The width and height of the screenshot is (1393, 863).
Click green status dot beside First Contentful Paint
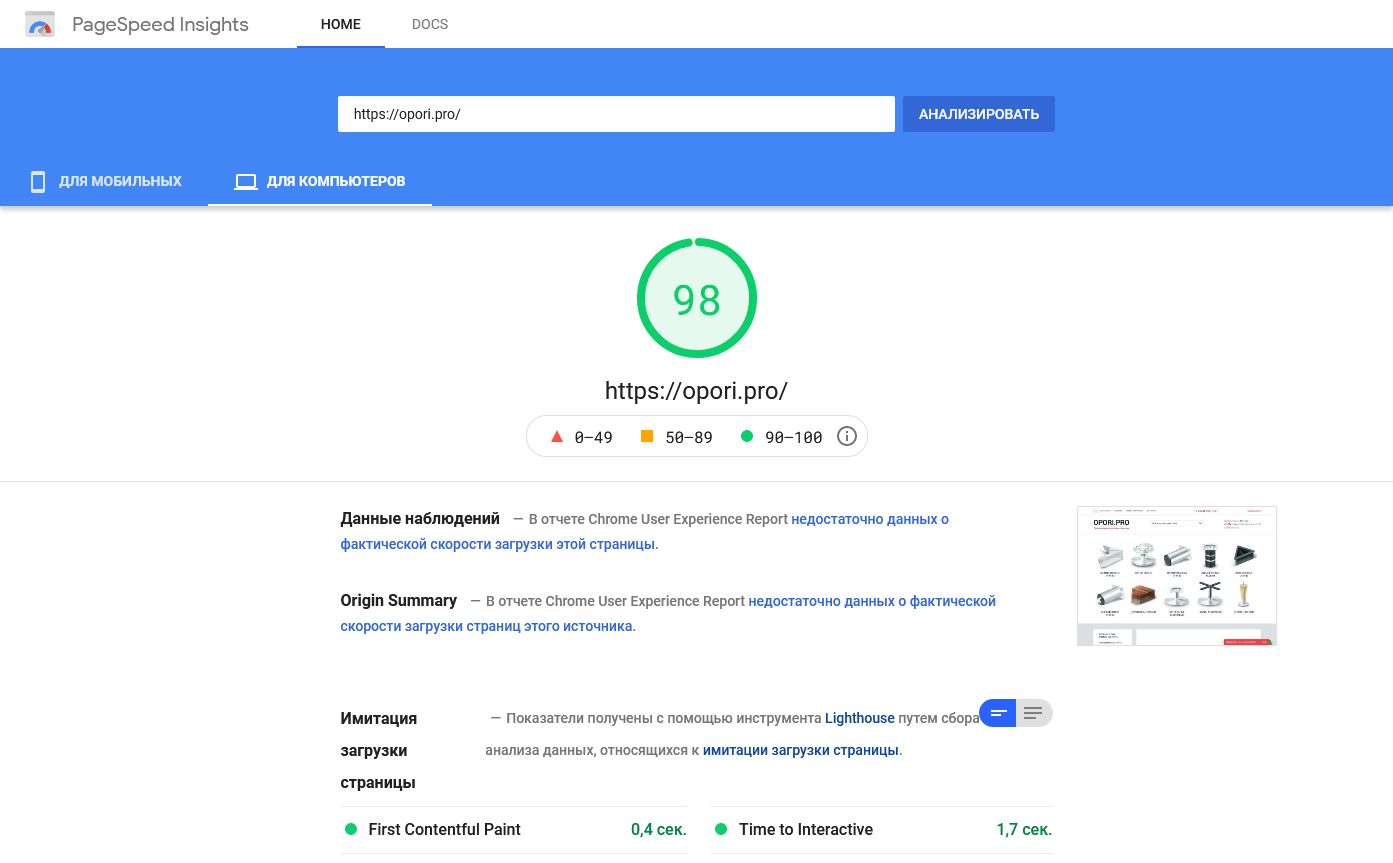point(351,829)
